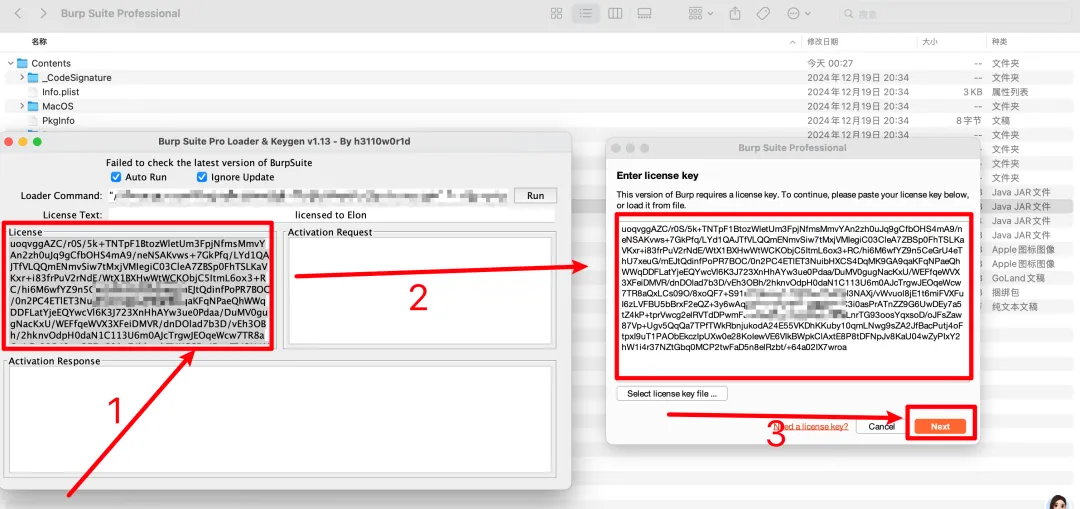This screenshot has width=1080, height=509.
Task: Select the Contents folder icon
Action: tap(22, 63)
